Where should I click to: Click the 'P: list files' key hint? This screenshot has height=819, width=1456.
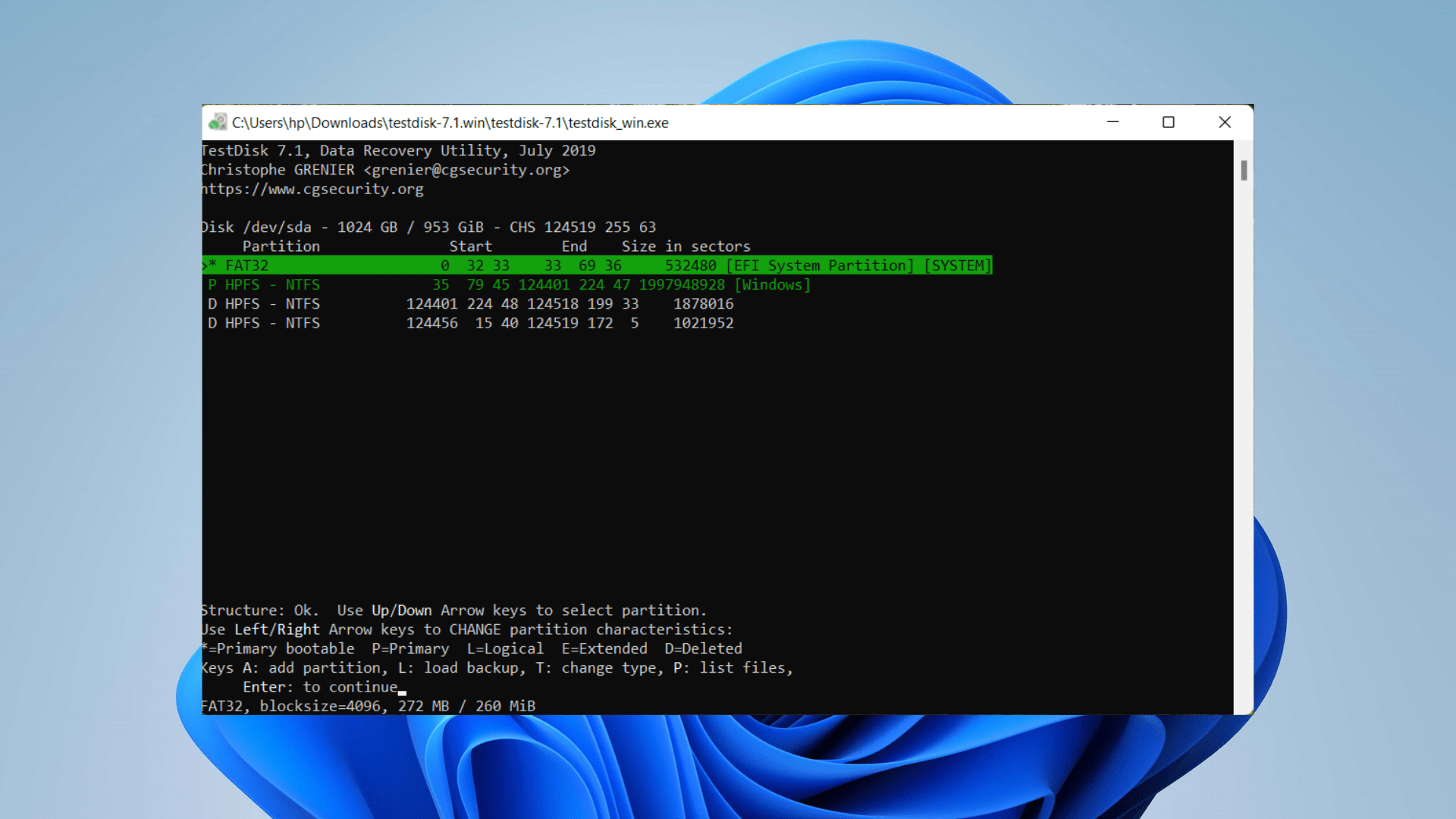click(733, 668)
